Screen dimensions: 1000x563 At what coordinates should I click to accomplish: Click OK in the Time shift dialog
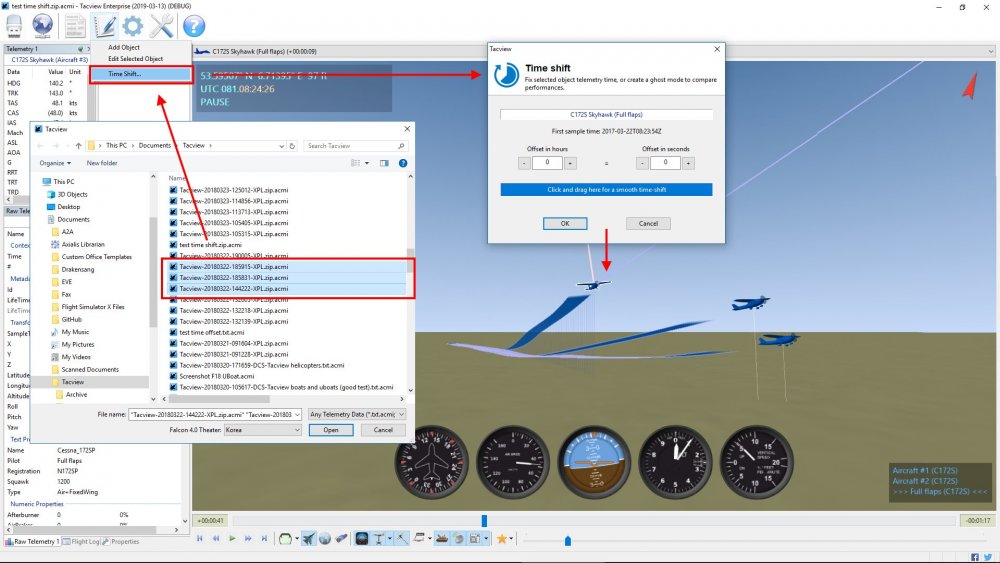pos(565,223)
